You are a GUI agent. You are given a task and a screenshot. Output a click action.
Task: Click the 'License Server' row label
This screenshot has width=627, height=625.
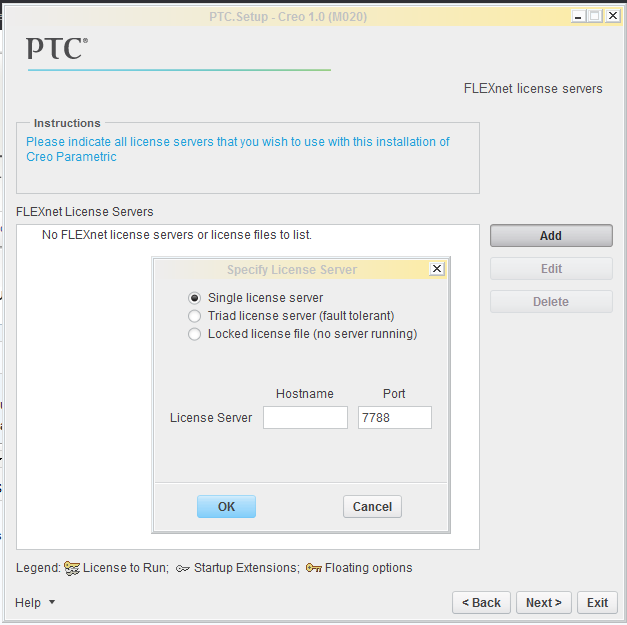tap(211, 418)
